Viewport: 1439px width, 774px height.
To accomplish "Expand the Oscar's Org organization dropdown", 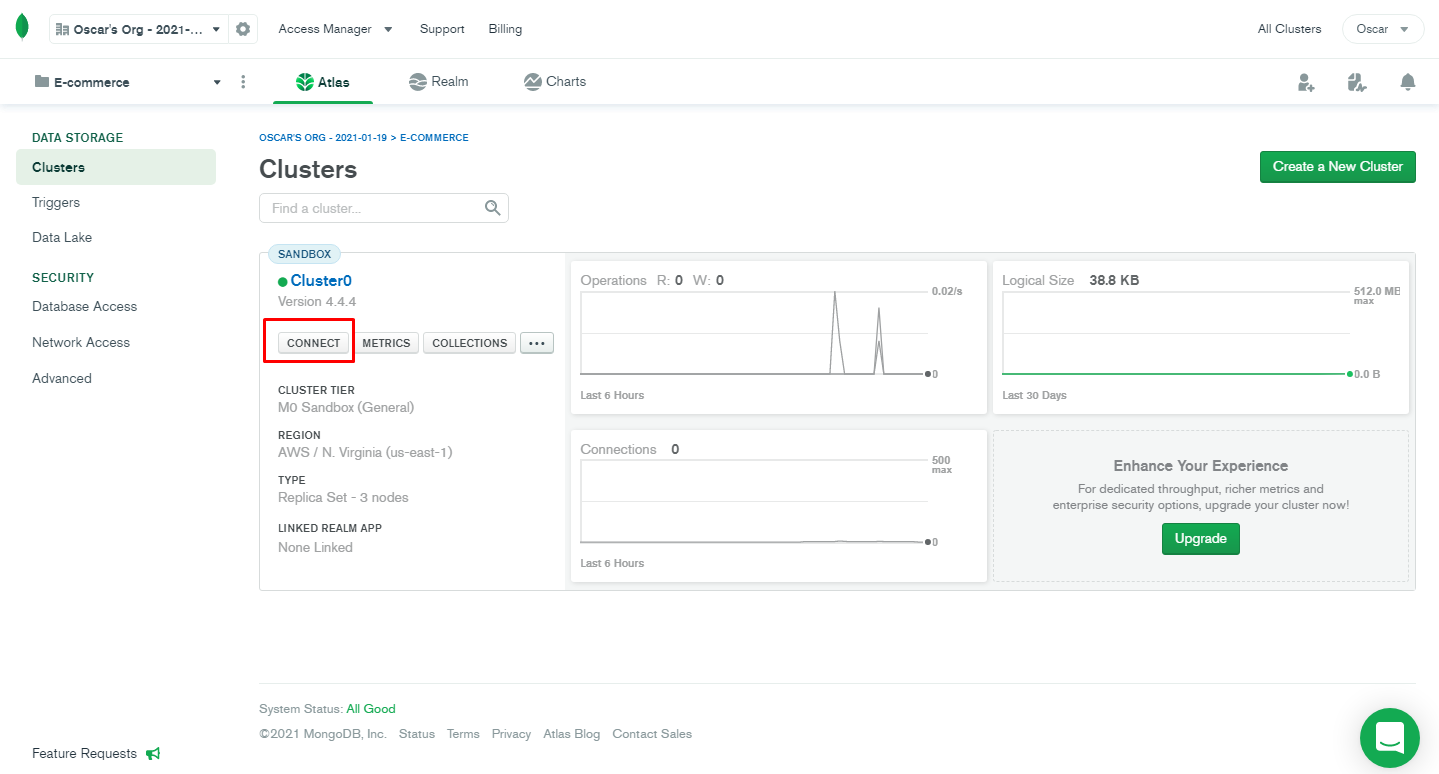I will [x=139, y=29].
